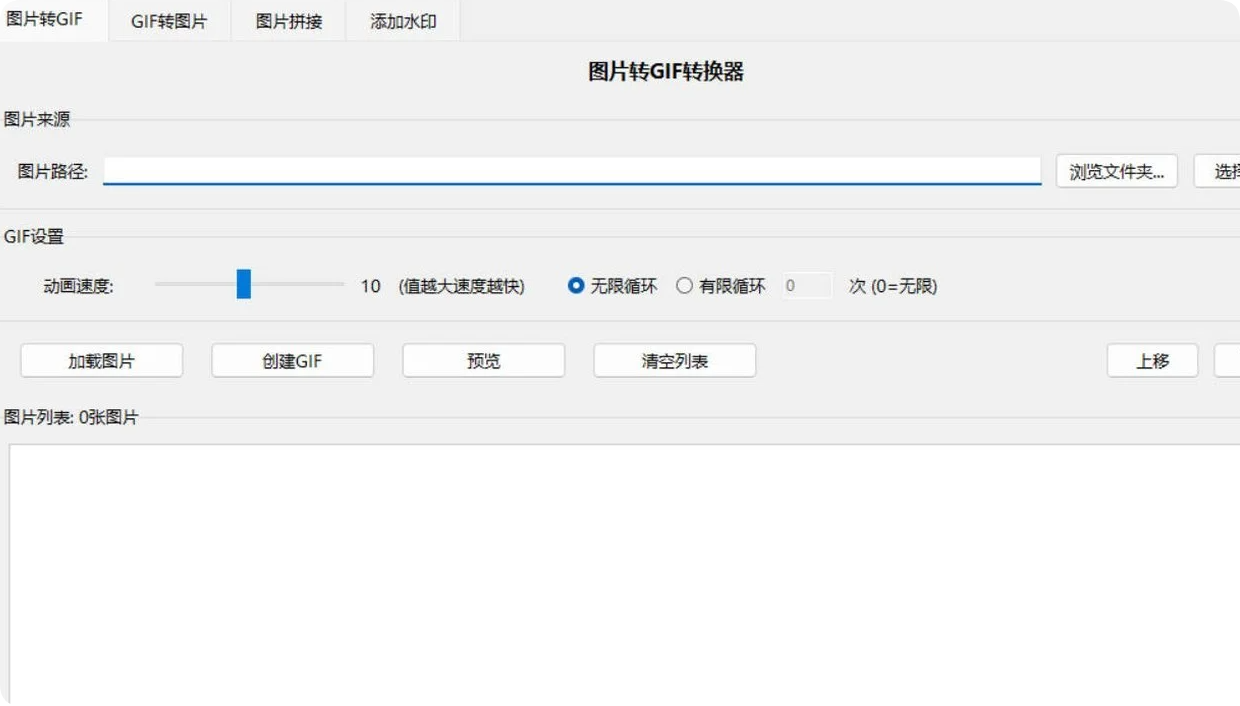The image size is (1240, 706).
Task: Open the 图片拼接 tab
Action: pyautogui.click(x=288, y=21)
